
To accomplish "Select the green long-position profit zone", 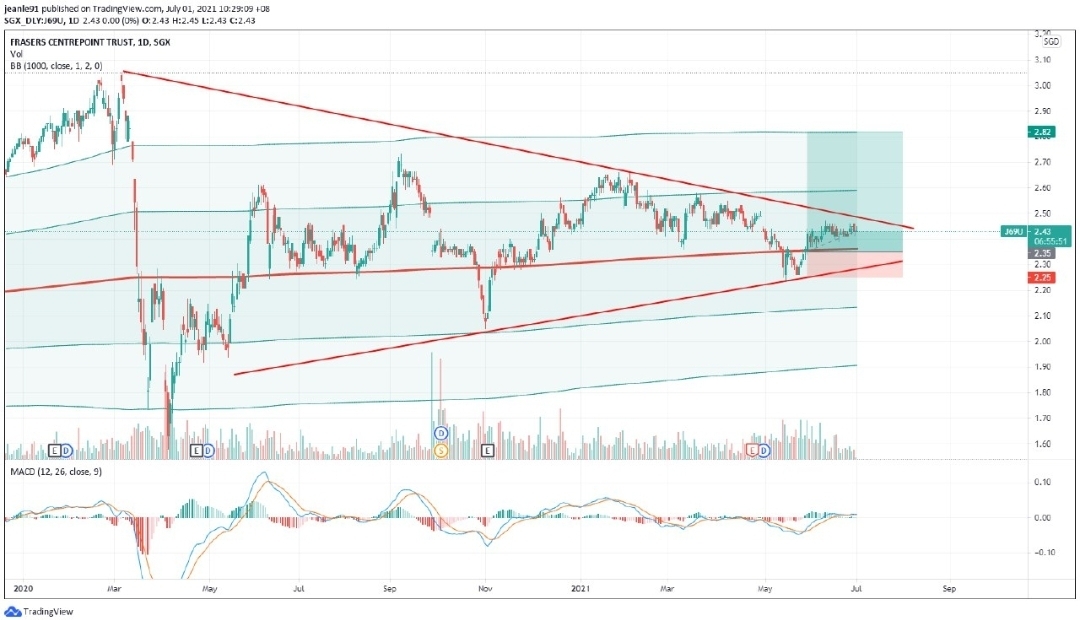I will [x=854, y=192].
